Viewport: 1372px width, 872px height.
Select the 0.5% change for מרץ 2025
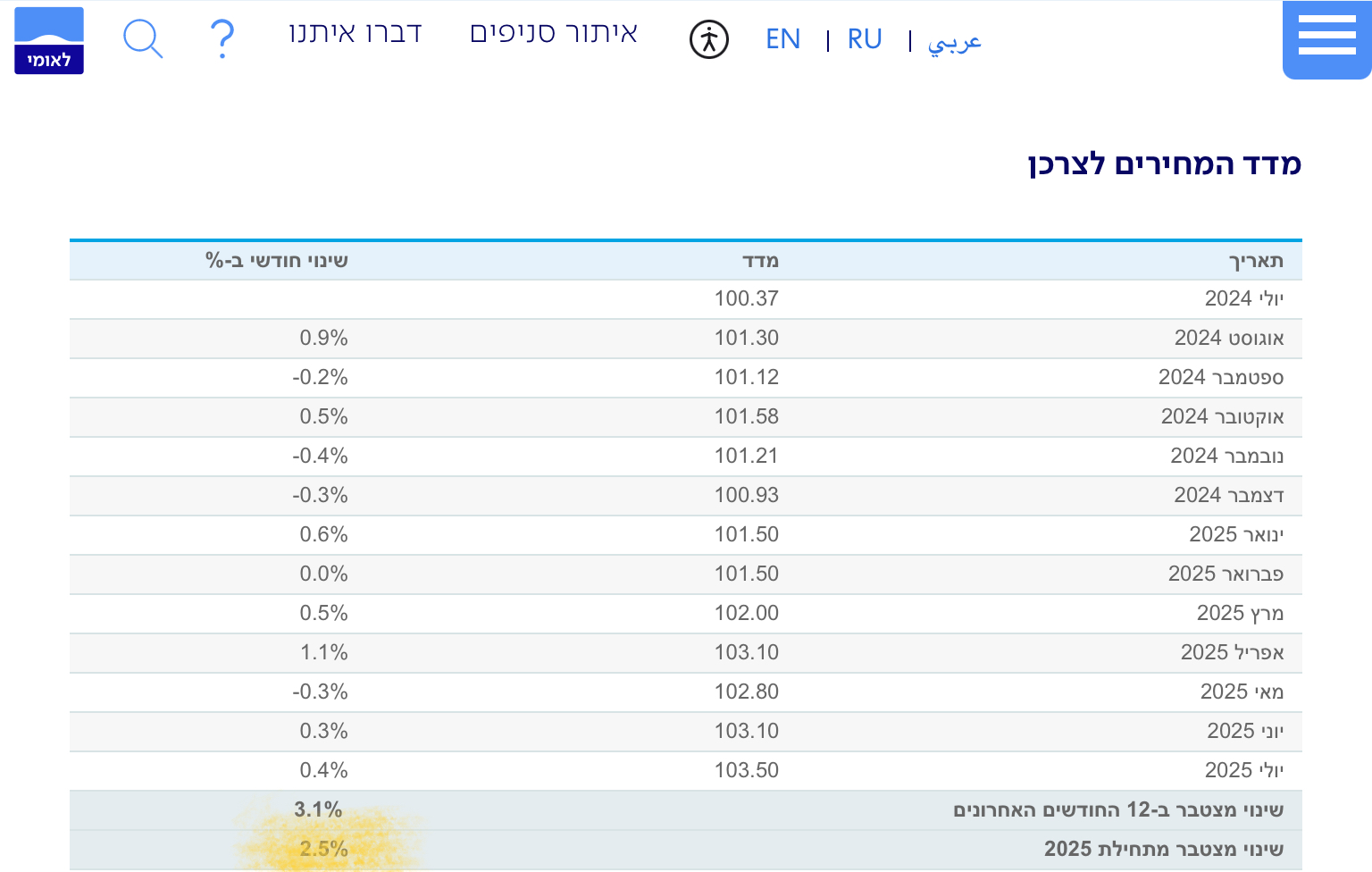(323, 613)
